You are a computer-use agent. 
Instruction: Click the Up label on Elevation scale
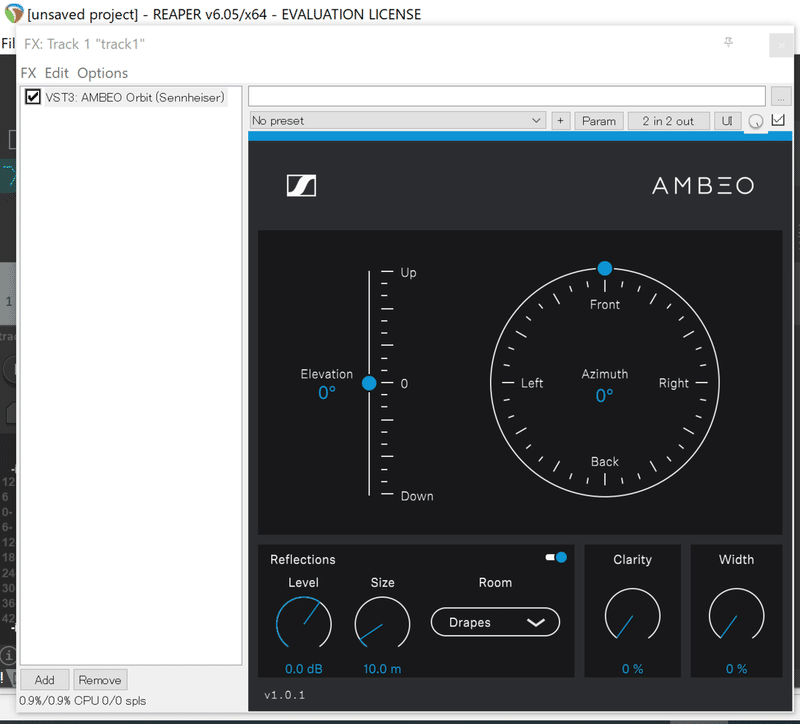[408, 272]
